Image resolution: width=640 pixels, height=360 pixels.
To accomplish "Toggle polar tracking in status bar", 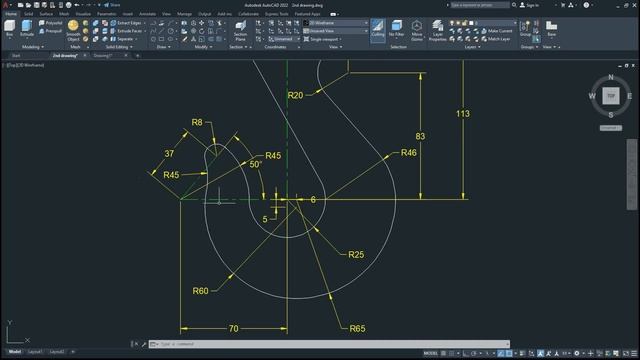I will coord(473,353).
